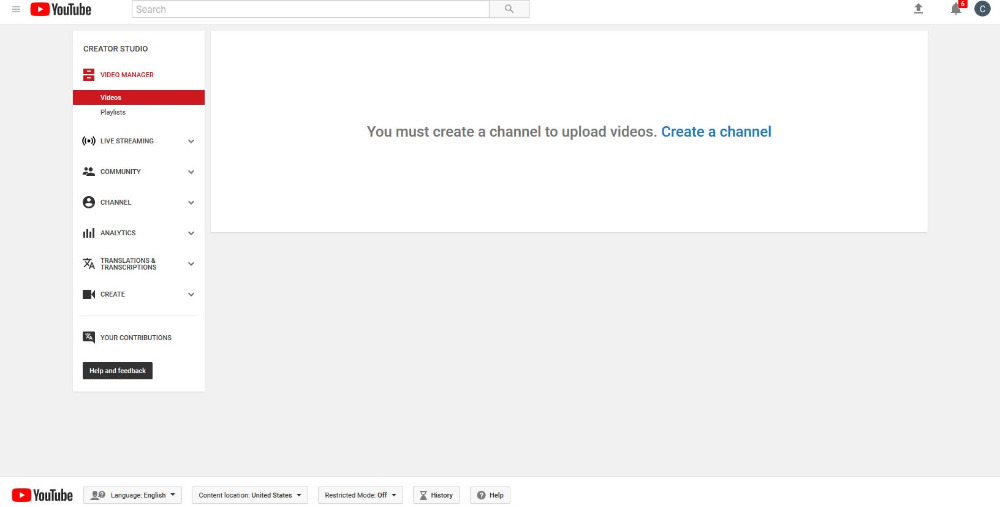Screen dimensions: 1000x507
Task: Select Playlists under Video Manager
Action: pos(113,112)
